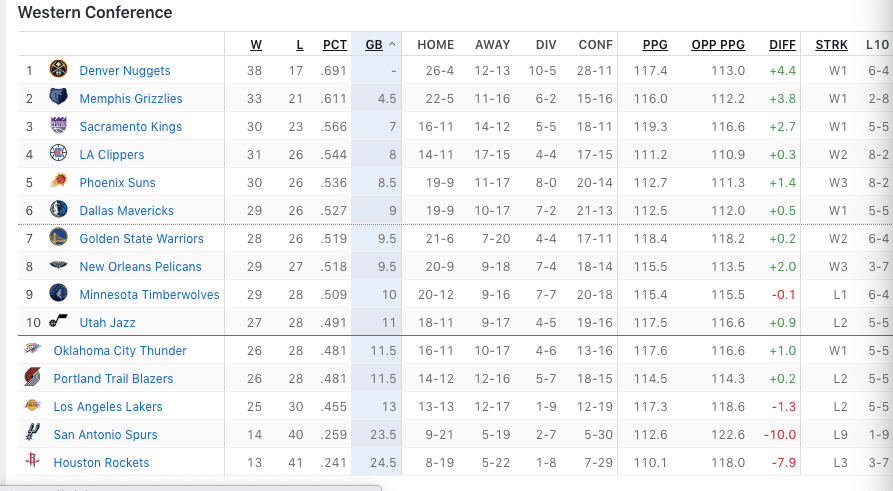
Task: Click the San Antonio Spurs logo
Action: coord(32,432)
